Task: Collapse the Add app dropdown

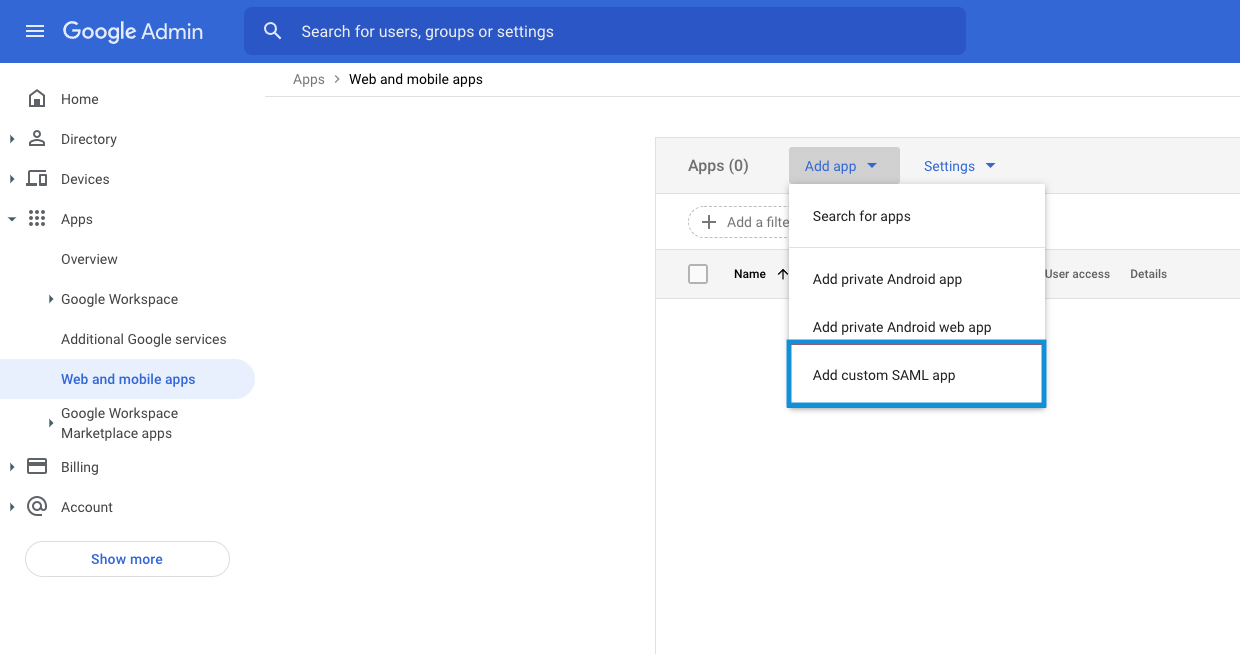Action: click(843, 166)
